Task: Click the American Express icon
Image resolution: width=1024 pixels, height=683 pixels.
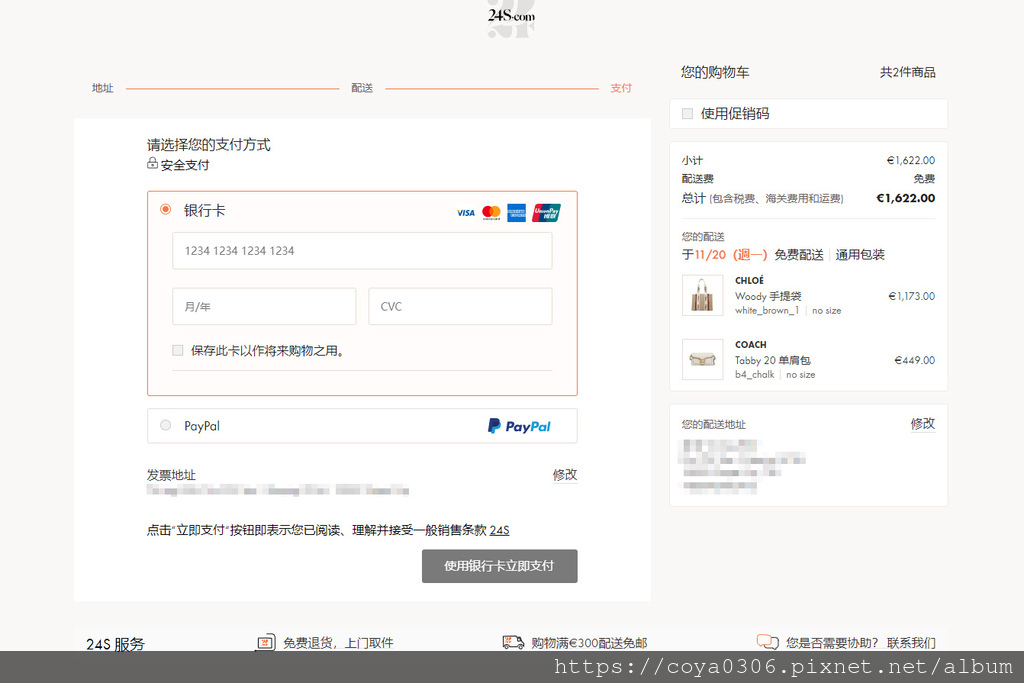Action: pyautogui.click(x=517, y=213)
